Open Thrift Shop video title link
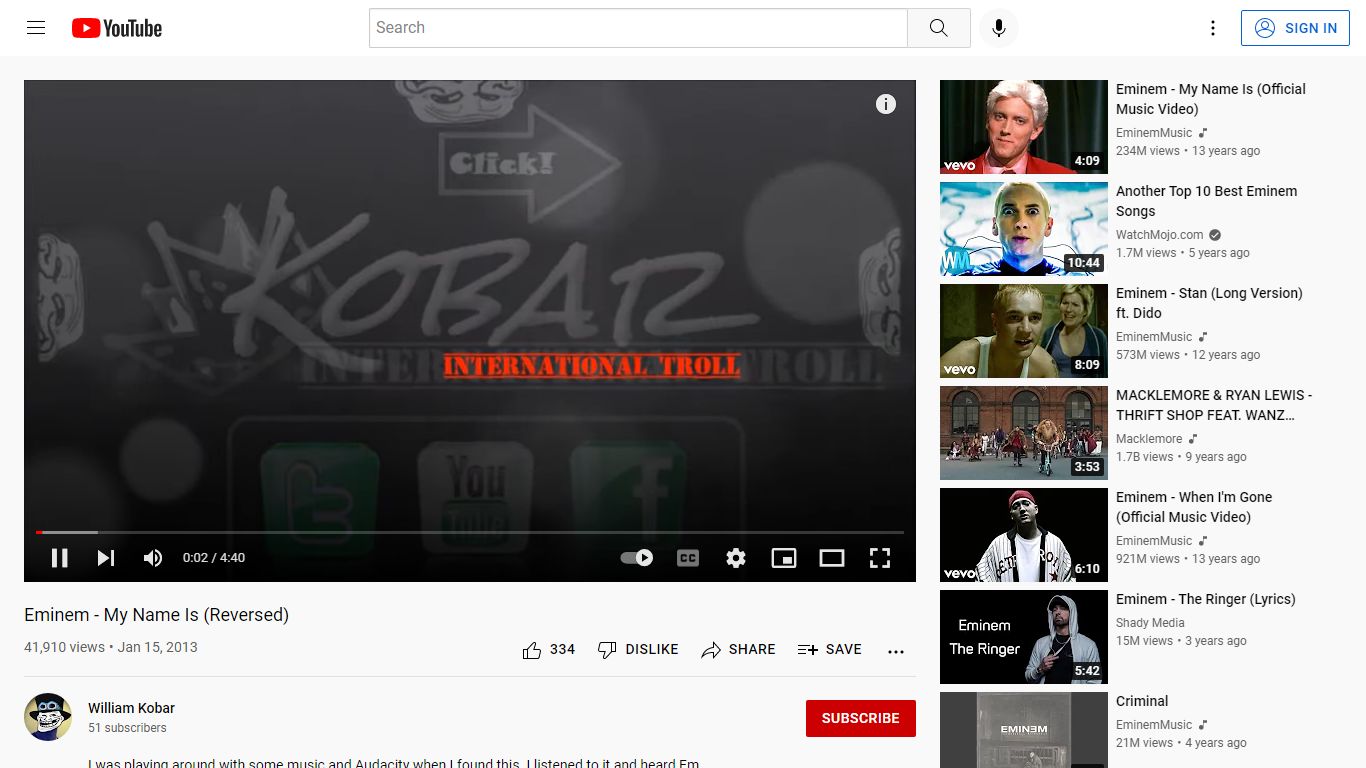Screen dimensions: 1366x768 [1214, 405]
